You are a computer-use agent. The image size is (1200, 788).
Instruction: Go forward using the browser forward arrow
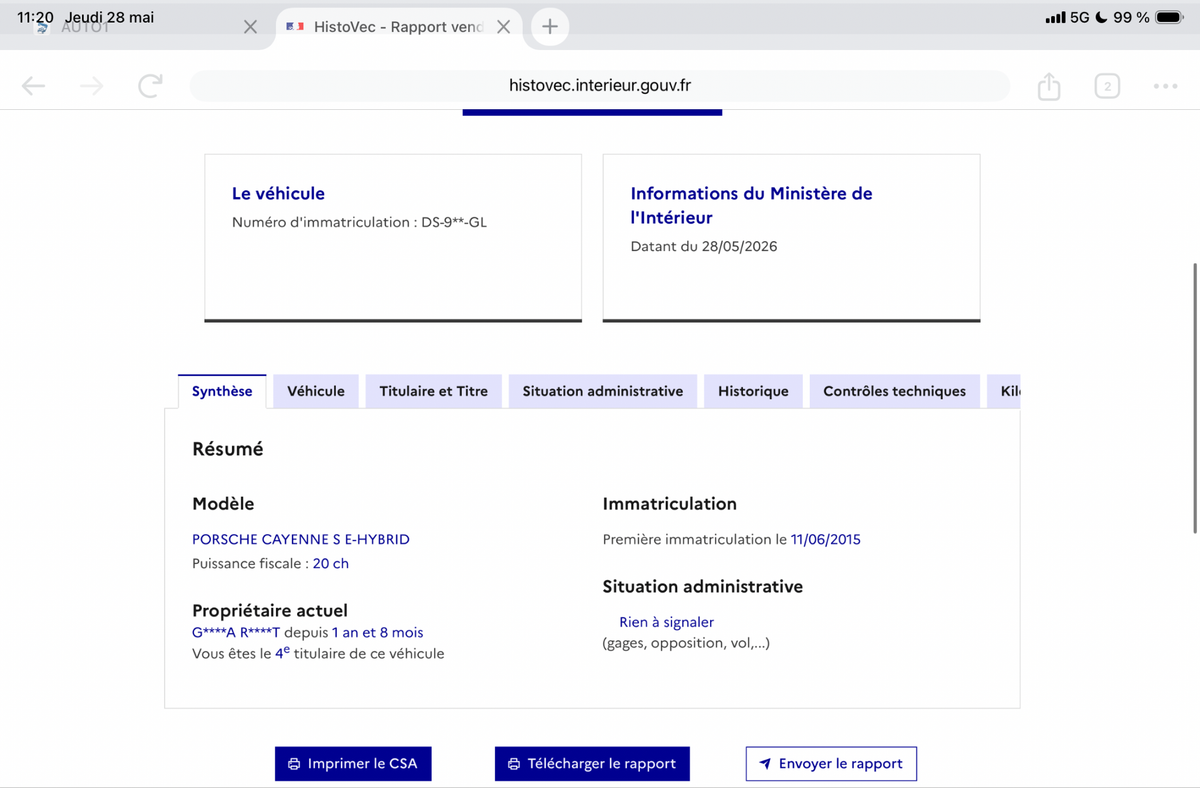click(x=91, y=87)
